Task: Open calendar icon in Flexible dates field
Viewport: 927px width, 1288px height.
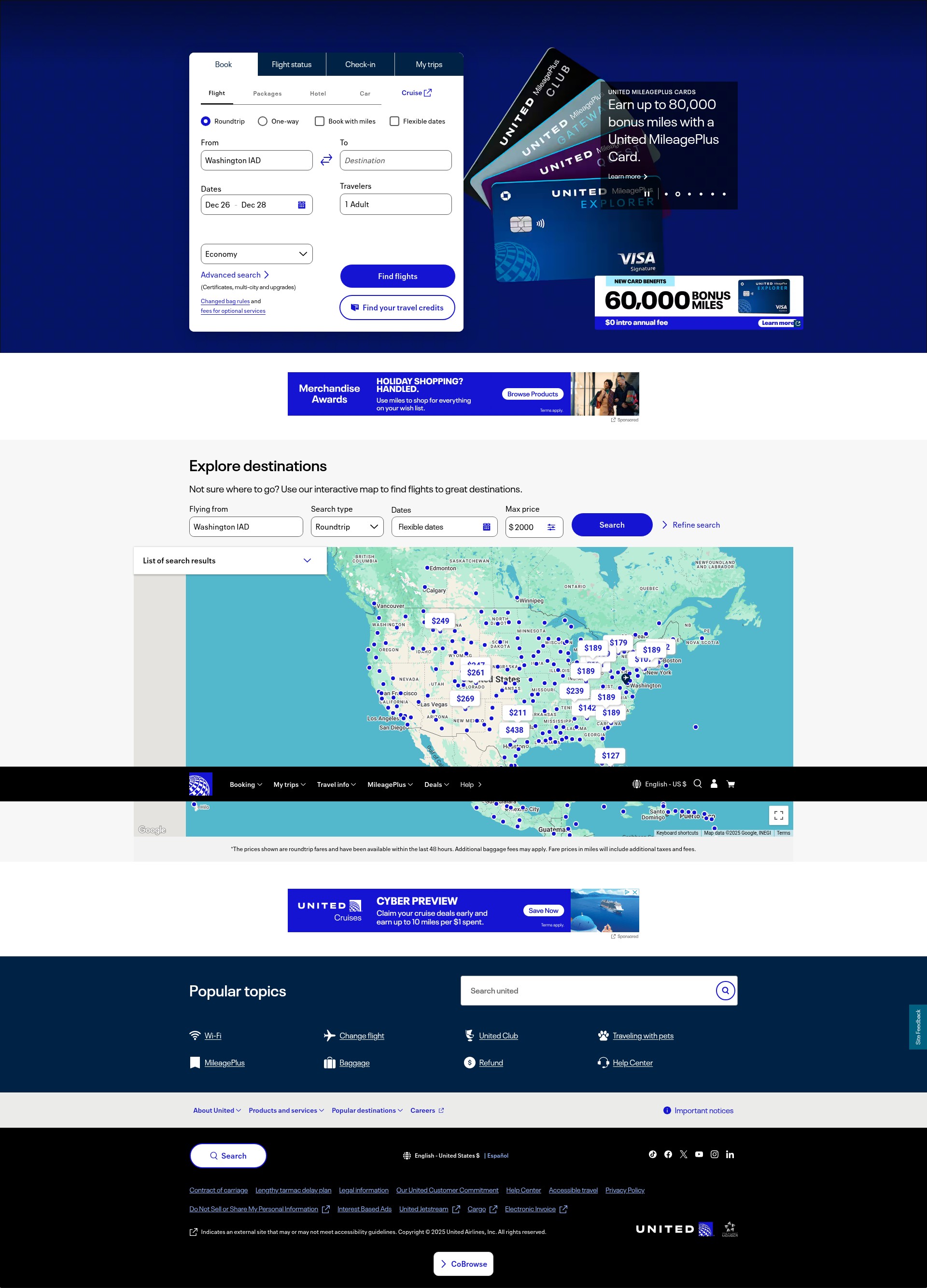Action: 486,527
